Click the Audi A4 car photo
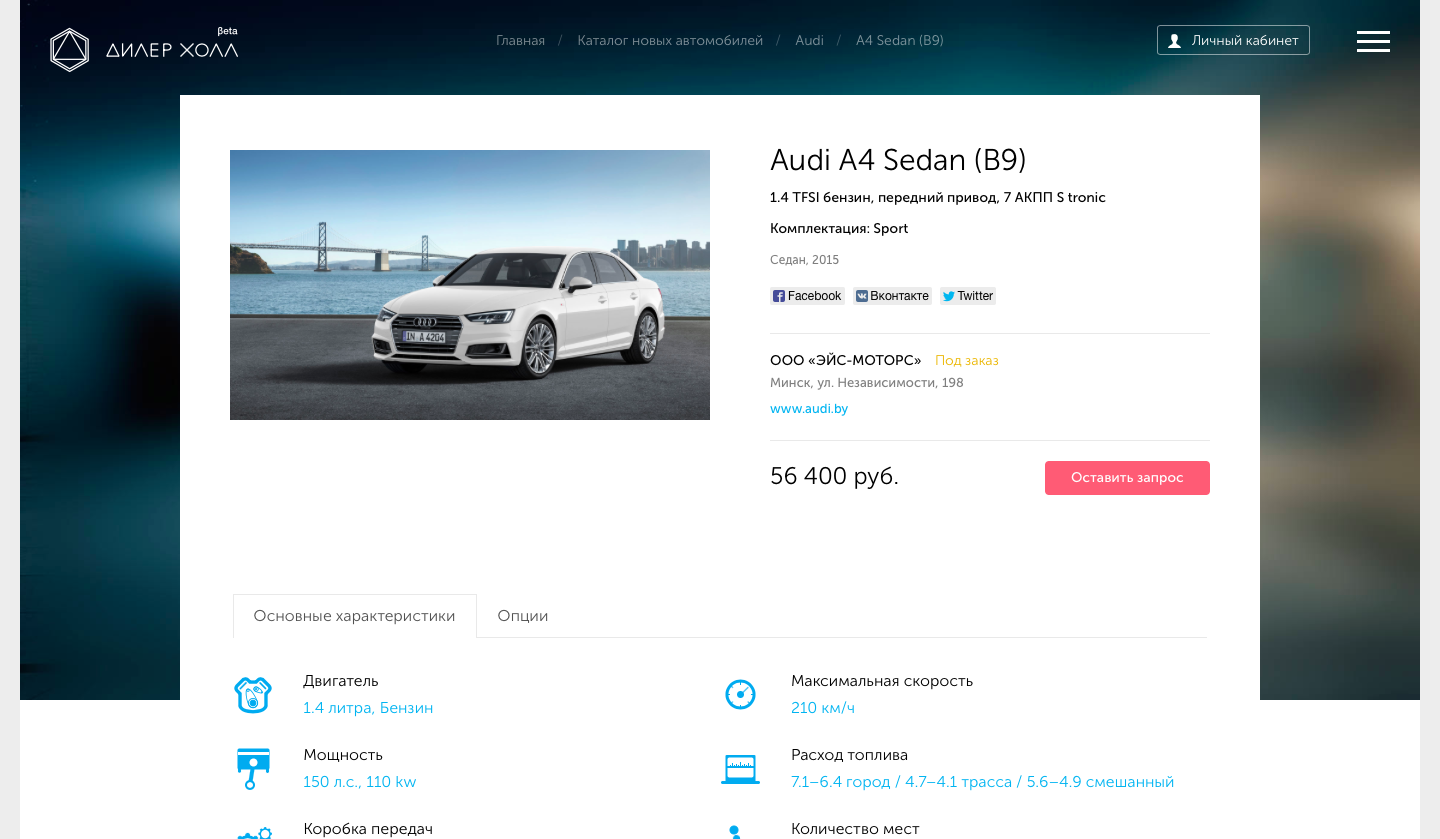The height and width of the screenshot is (839, 1440). 470,285
